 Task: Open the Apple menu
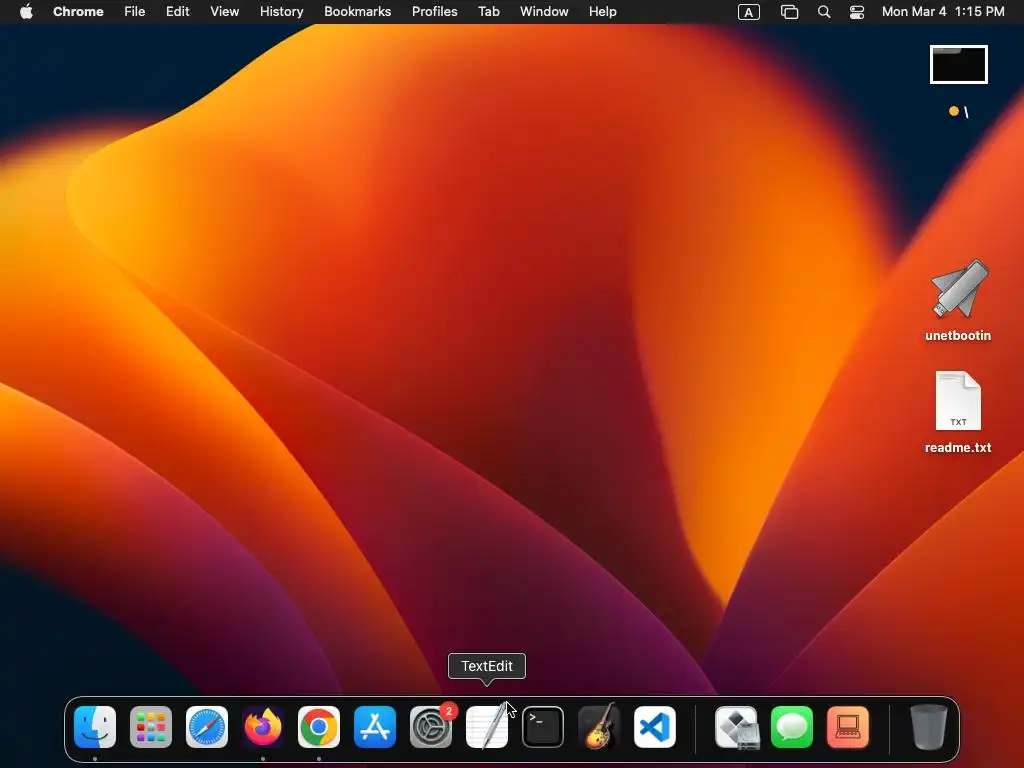[x=26, y=11]
